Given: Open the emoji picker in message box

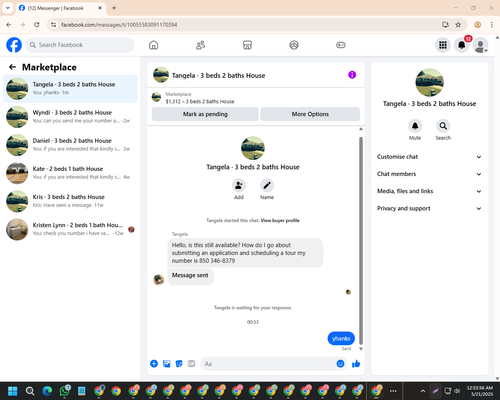Looking at the screenshot, I should point(340,364).
